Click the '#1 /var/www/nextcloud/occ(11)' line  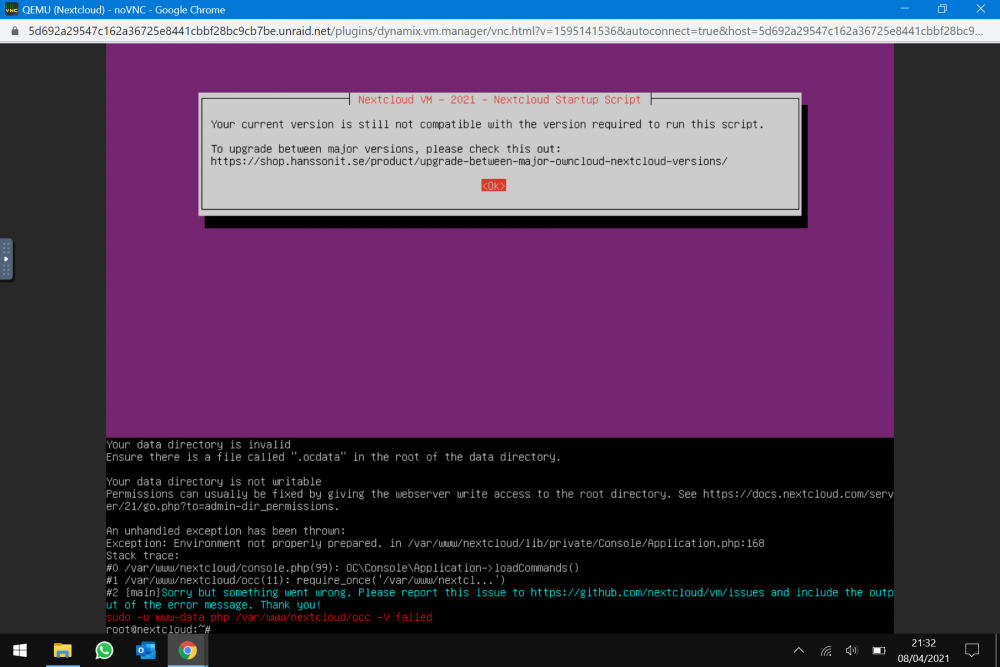point(305,580)
